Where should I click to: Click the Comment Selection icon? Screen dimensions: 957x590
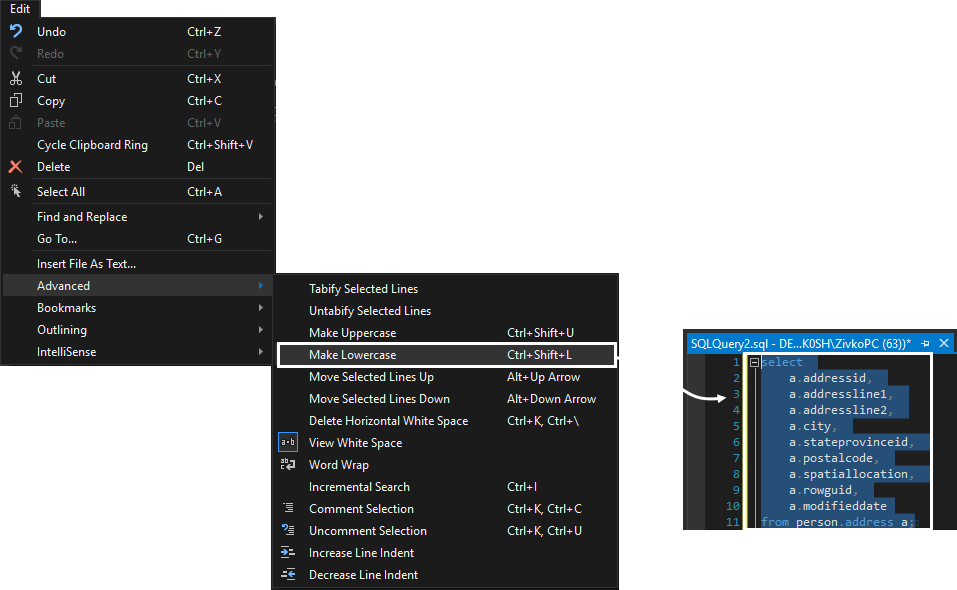[288, 508]
